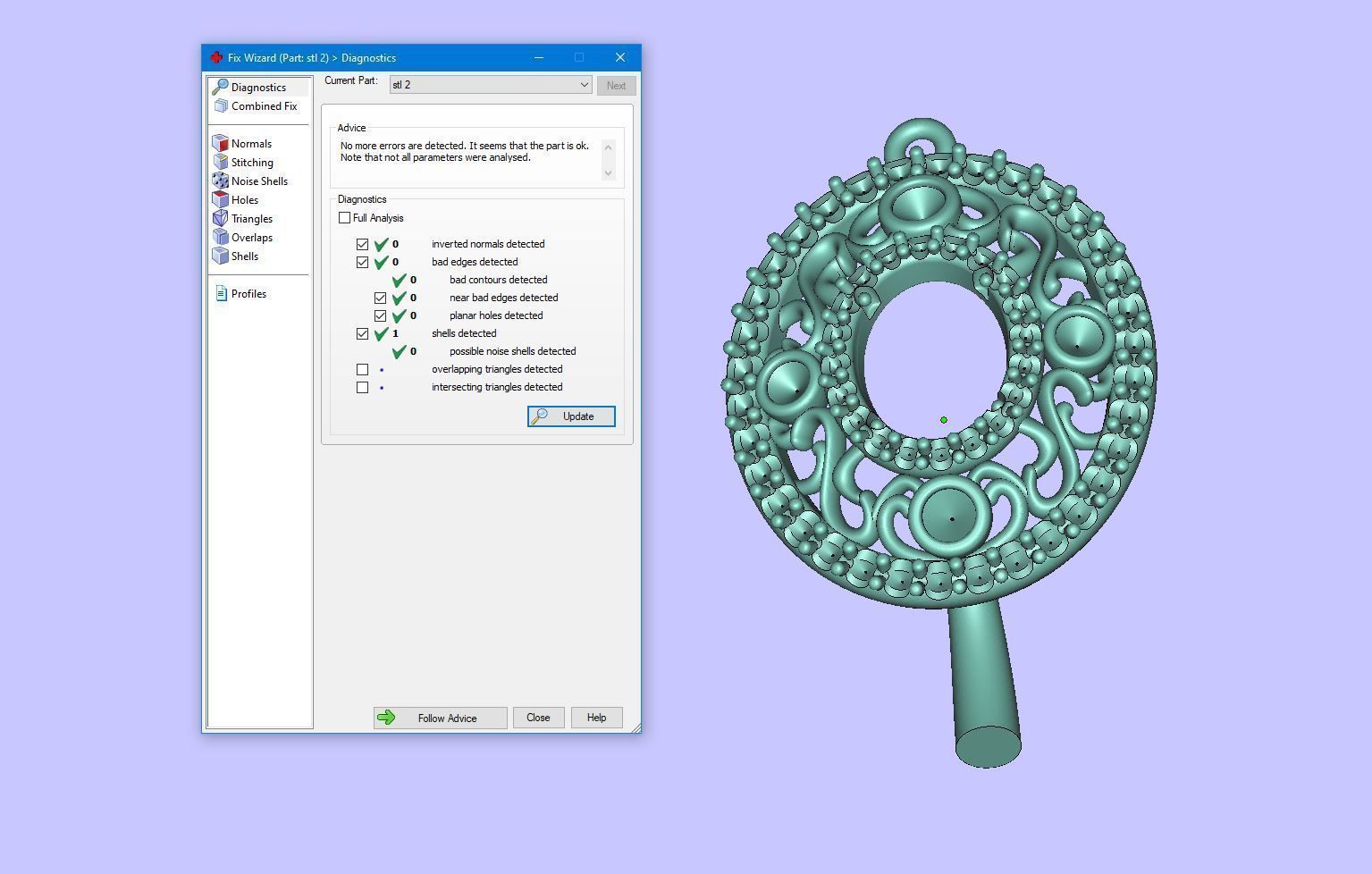1372x874 pixels.
Task: Open the Holes fix page
Action: tap(244, 199)
